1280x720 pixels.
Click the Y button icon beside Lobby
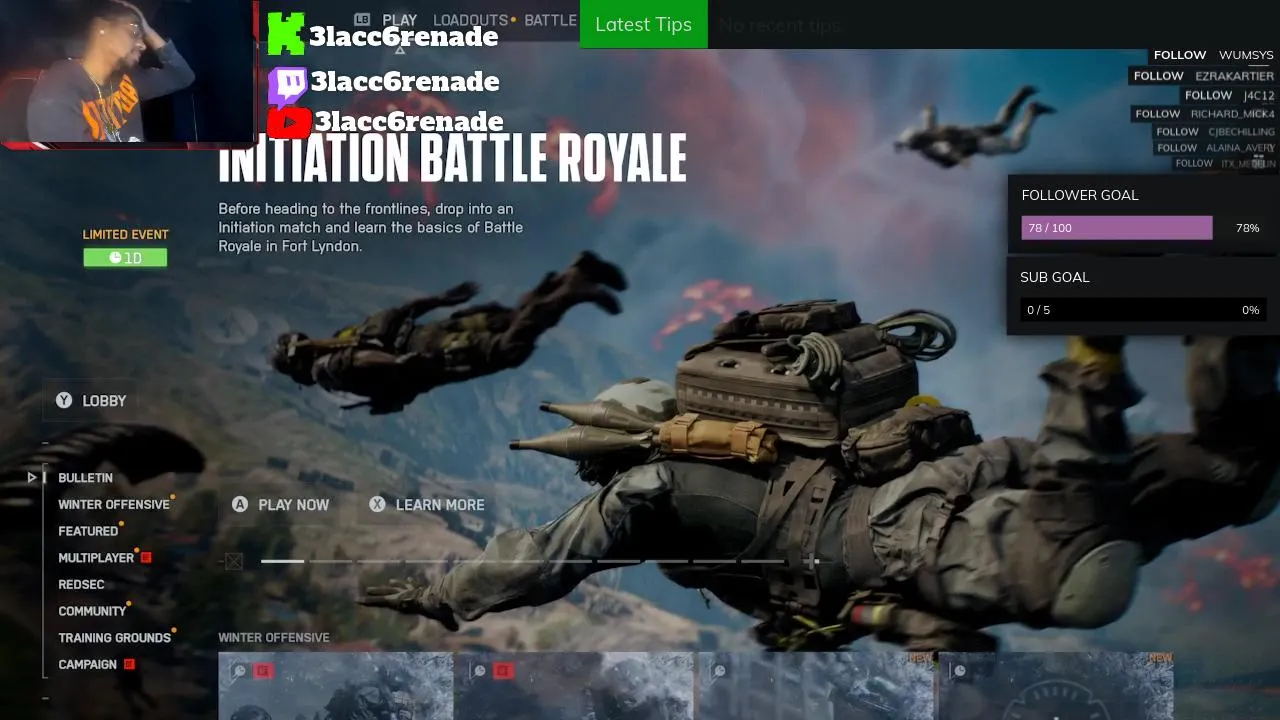(64, 400)
